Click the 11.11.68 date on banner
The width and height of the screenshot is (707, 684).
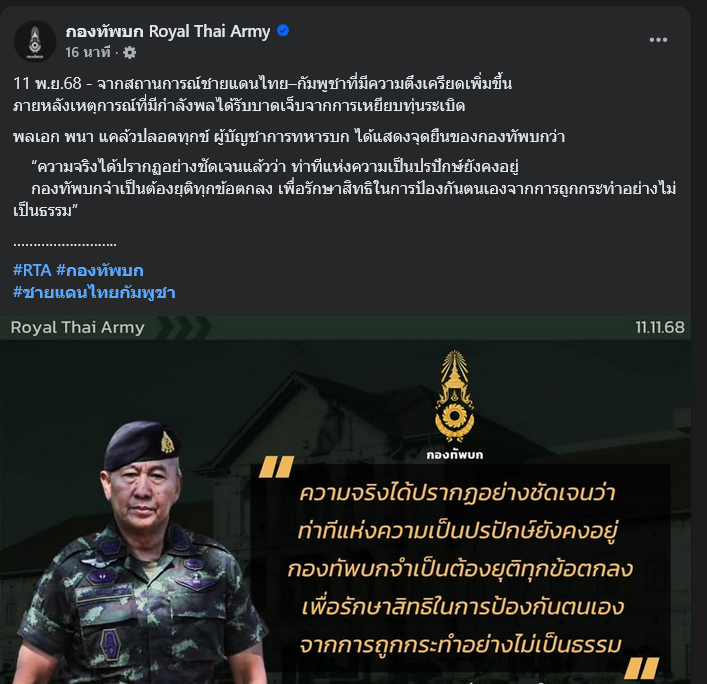coord(660,327)
